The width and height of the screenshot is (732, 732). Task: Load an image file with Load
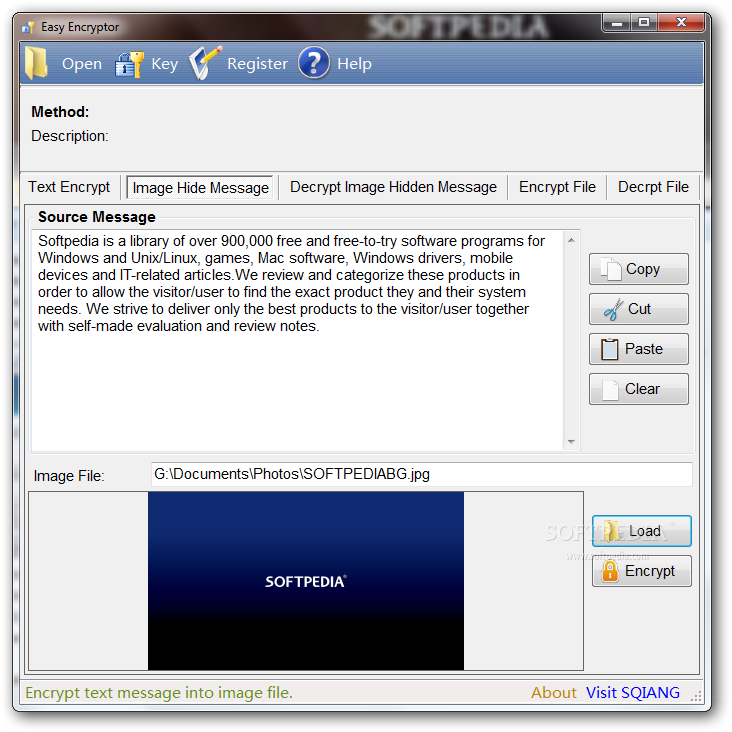point(641,531)
